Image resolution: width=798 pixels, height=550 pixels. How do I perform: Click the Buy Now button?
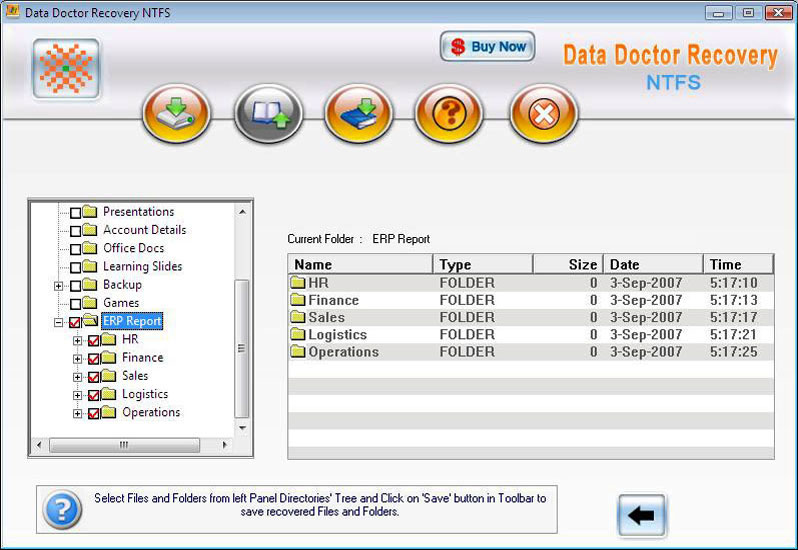pos(487,46)
